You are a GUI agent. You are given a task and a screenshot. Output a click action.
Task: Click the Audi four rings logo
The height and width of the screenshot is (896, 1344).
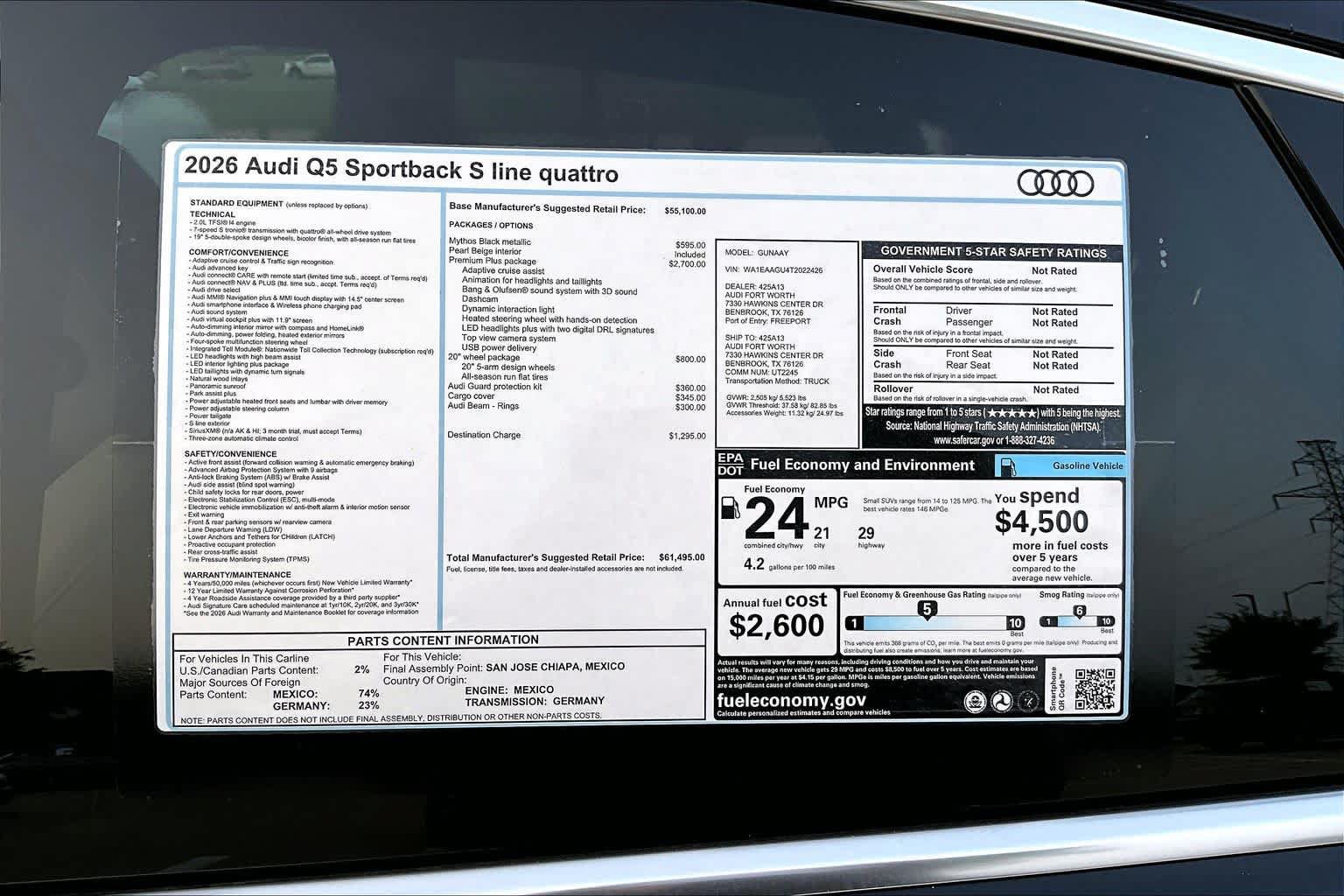(x=1055, y=184)
